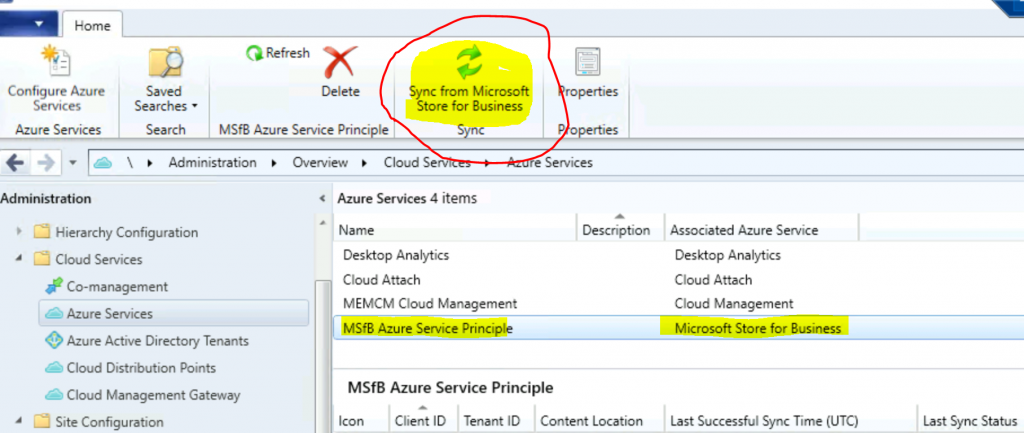The width and height of the screenshot is (1024, 433).
Task: Collapse the Site Configuration tree node
Action: 20,421
